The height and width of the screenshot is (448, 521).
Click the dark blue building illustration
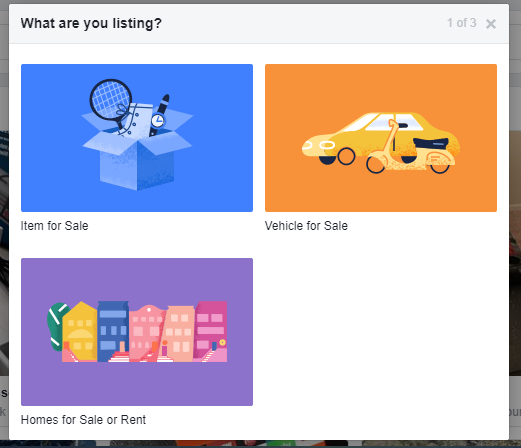tap(113, 330)
